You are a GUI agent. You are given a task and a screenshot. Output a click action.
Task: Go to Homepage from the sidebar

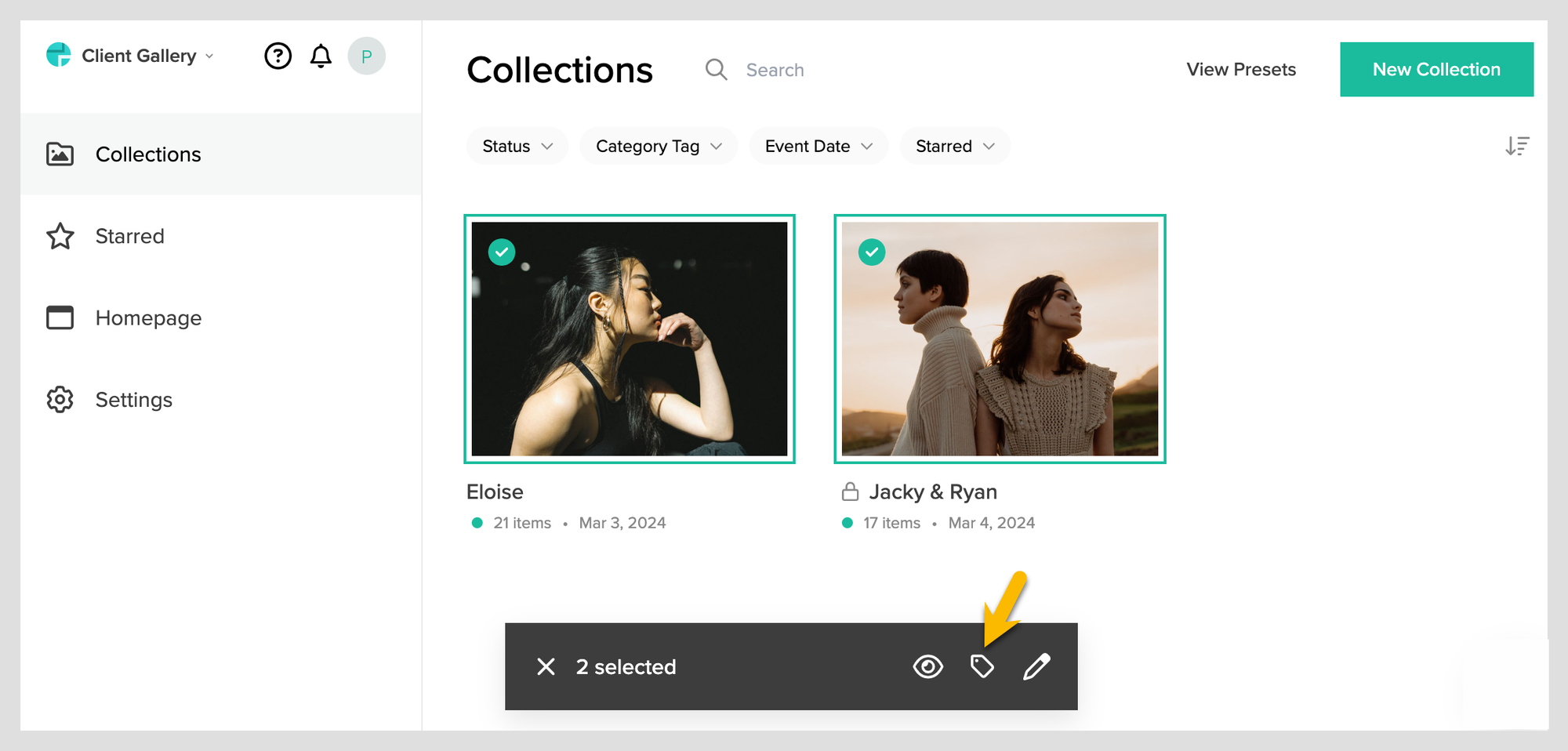pos(148,317)
